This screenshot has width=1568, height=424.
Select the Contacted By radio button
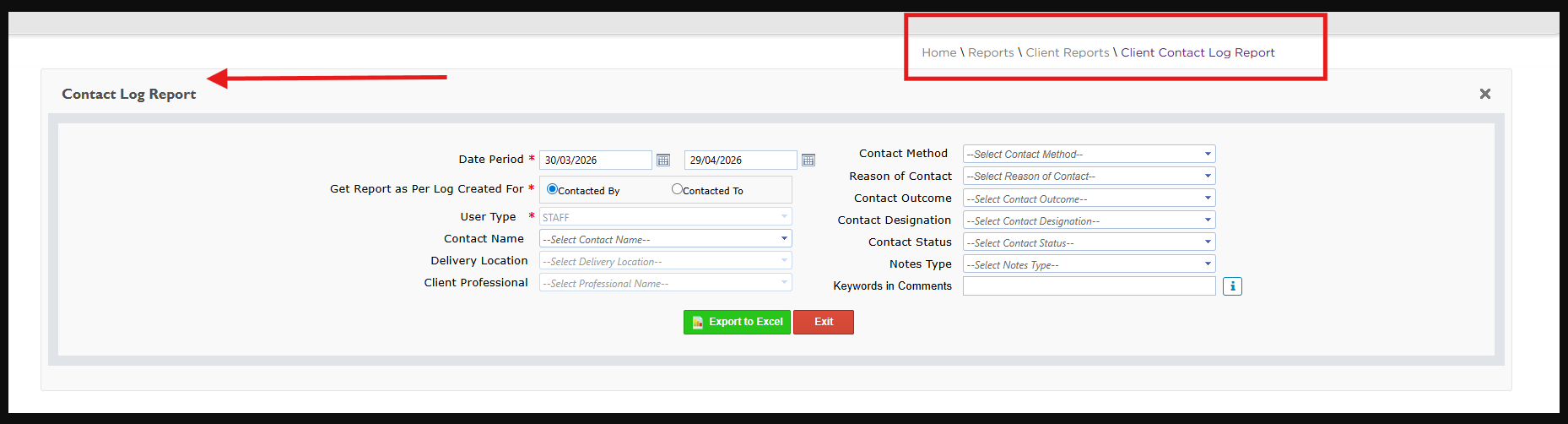(552, 189)
